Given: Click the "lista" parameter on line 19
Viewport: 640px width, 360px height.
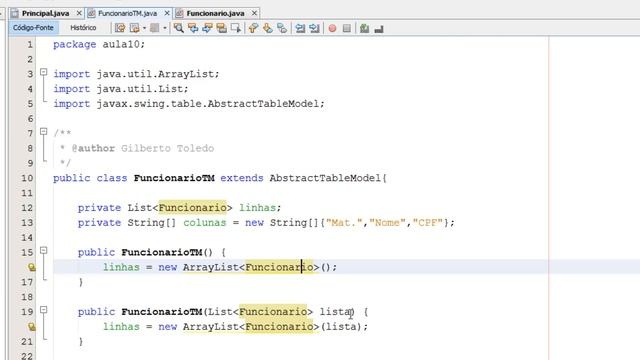Looking at the screenshot, I should tap(335, 312).
